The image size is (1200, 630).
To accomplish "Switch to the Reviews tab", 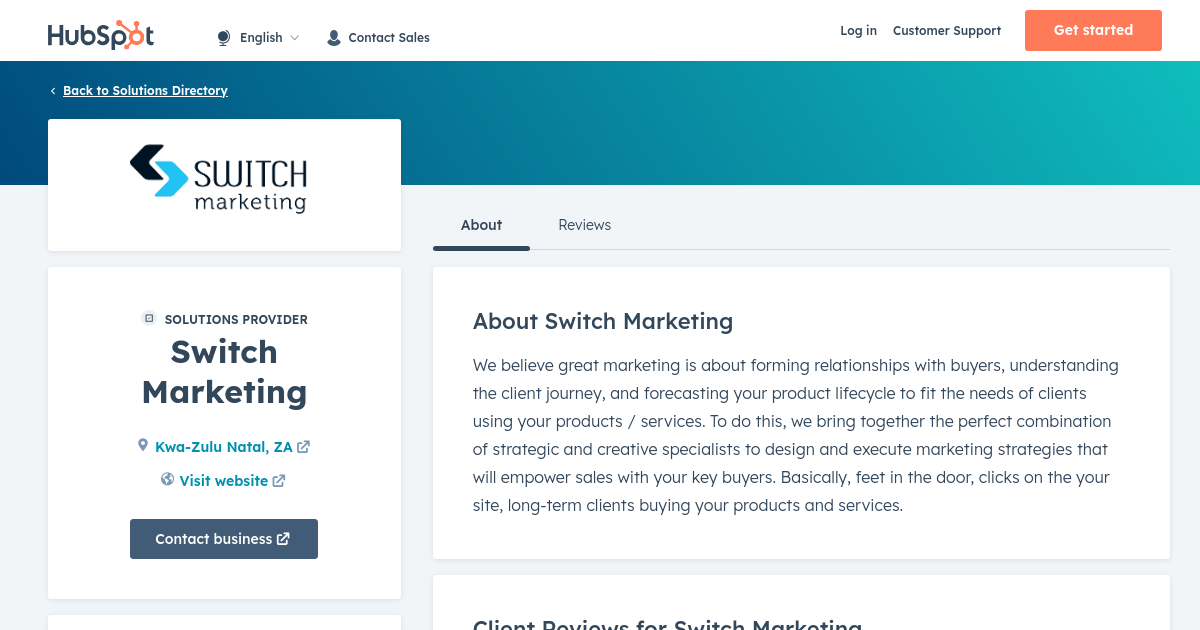I will tap(584, 225).
